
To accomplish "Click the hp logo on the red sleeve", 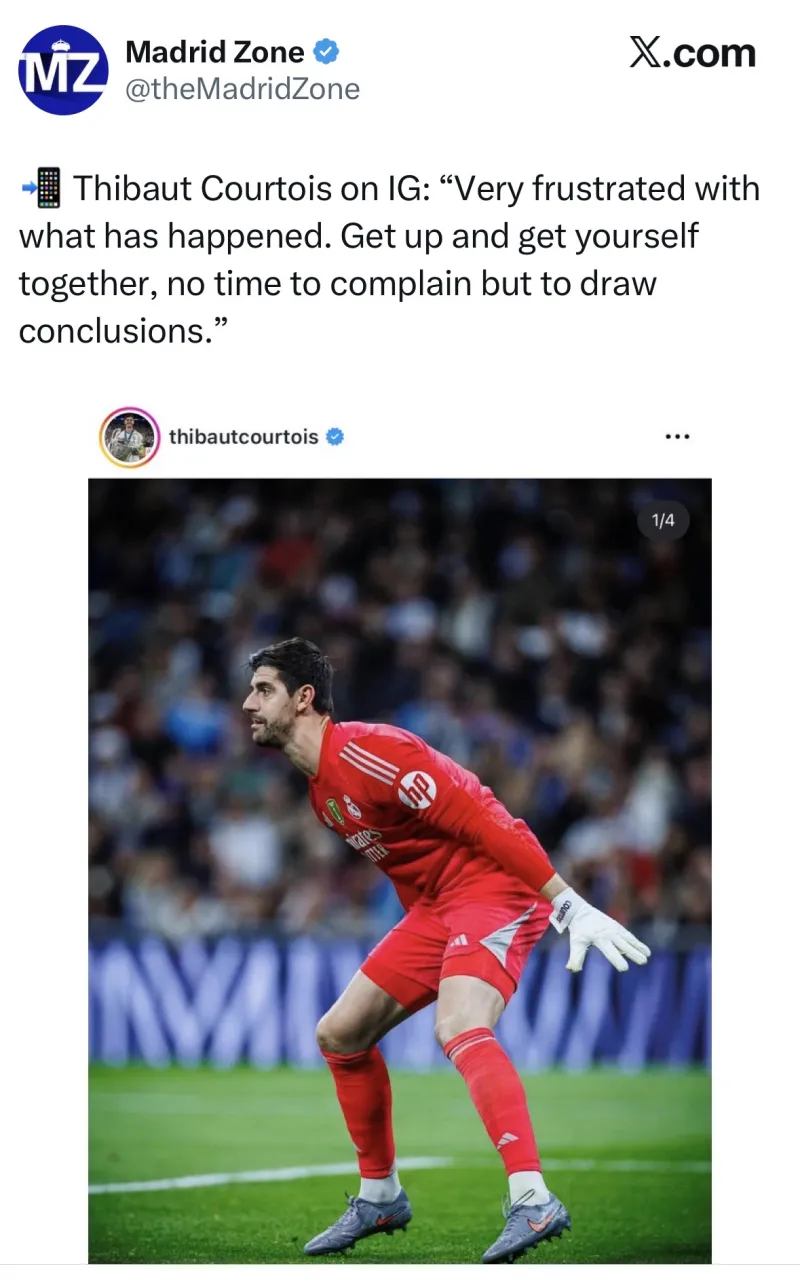I will (x=417, y=790).
